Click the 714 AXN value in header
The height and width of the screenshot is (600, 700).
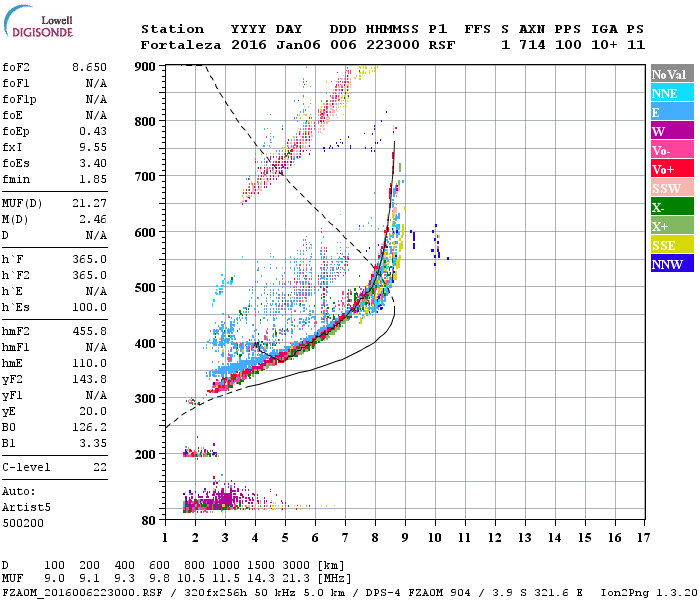pyautogui.click(x=532, y=45)
